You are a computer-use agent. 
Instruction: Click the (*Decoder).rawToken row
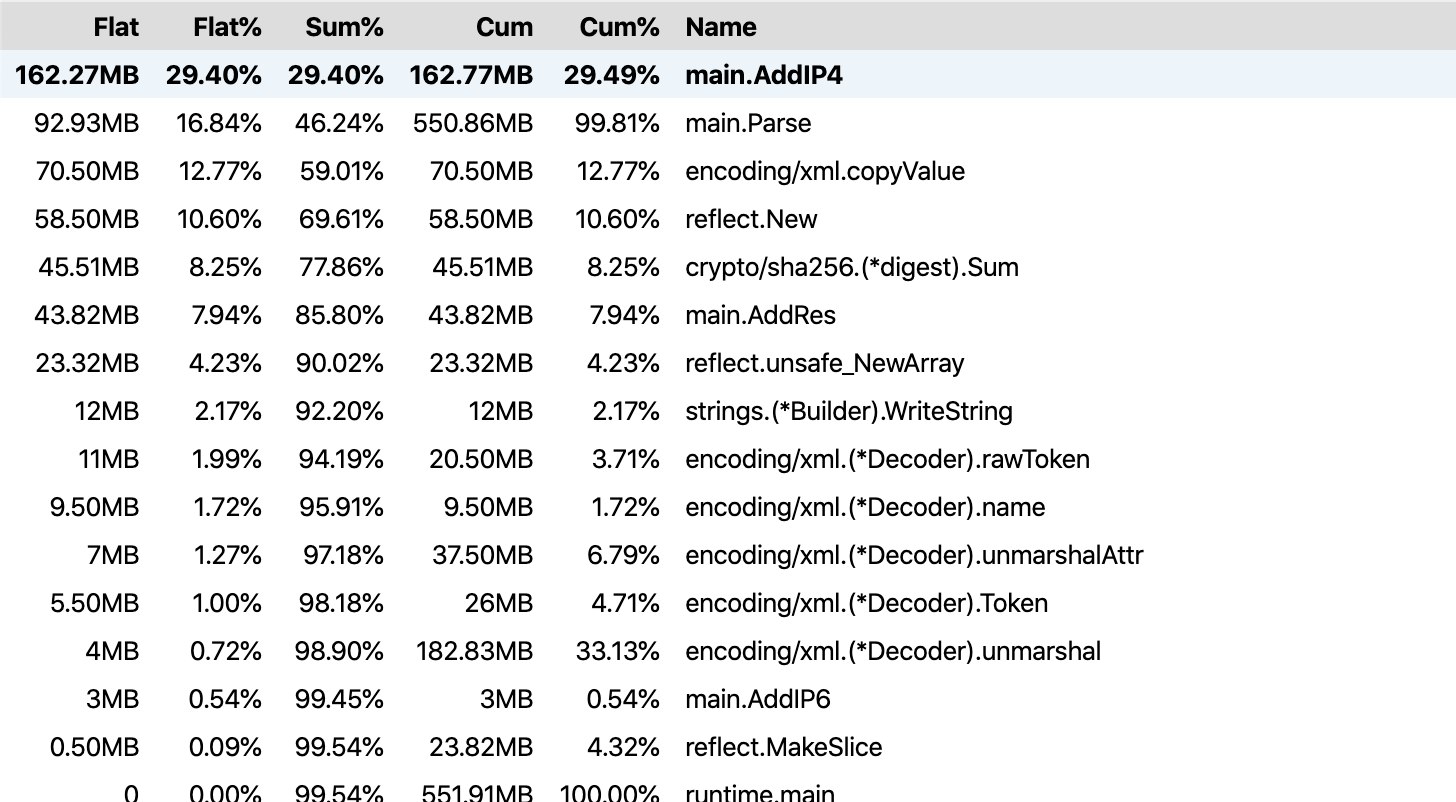click(x=728, y=459)
